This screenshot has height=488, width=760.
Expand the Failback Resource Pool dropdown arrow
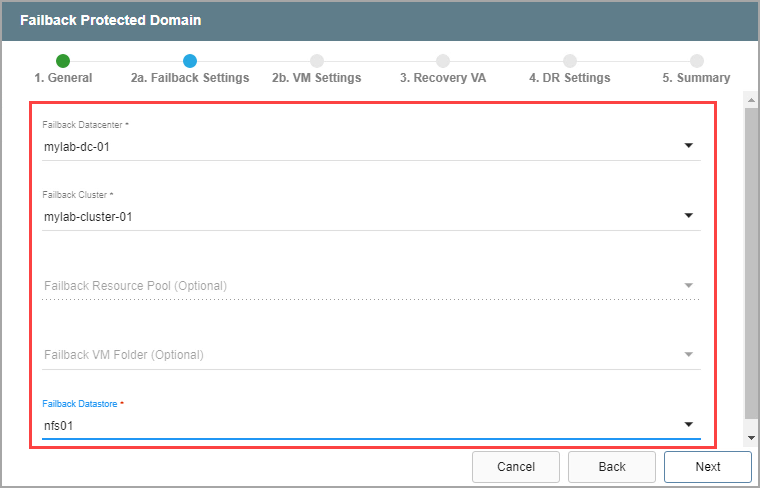click(x=688, y=286)
